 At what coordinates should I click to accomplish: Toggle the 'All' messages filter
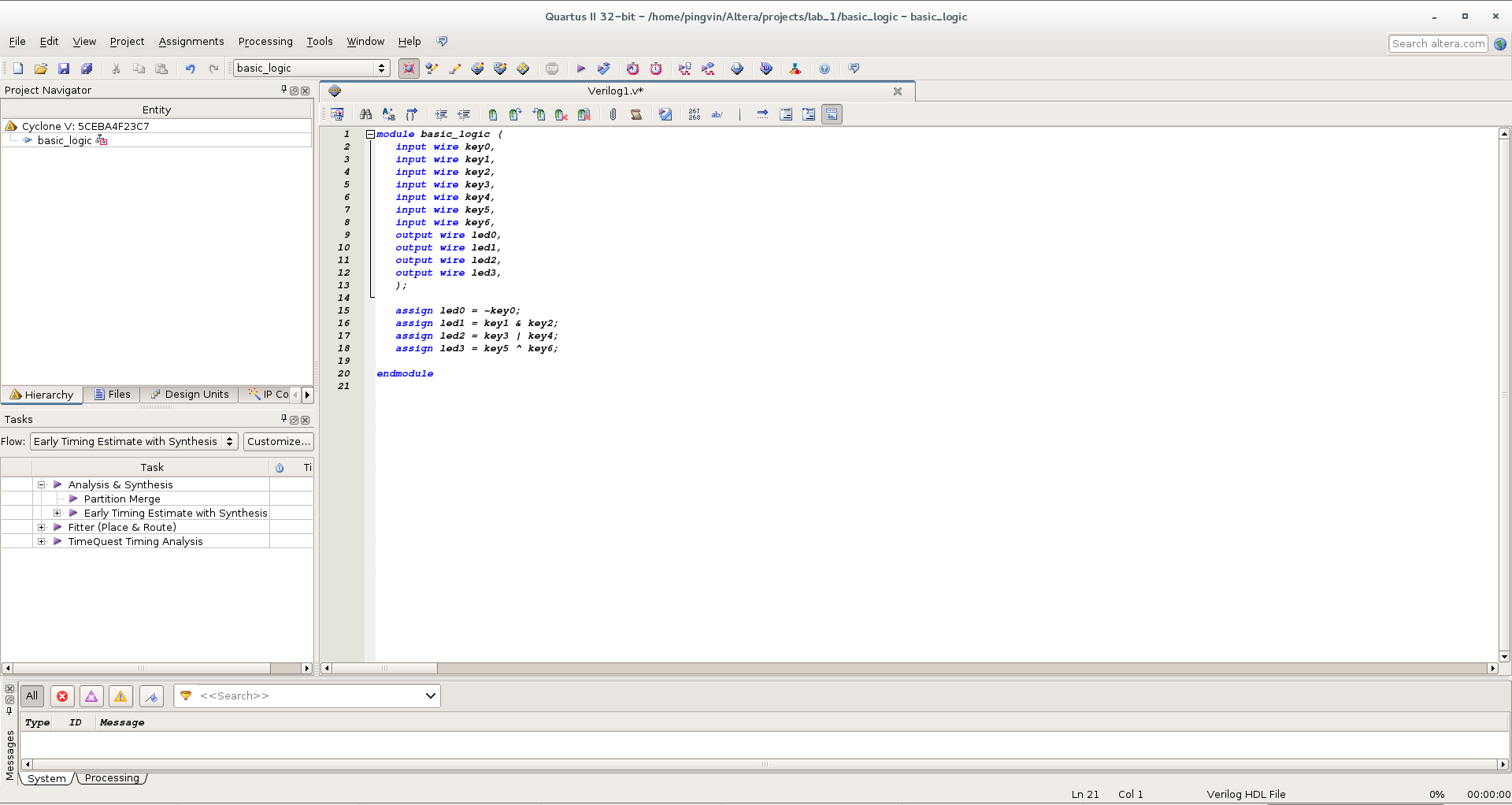coord(31,696)
